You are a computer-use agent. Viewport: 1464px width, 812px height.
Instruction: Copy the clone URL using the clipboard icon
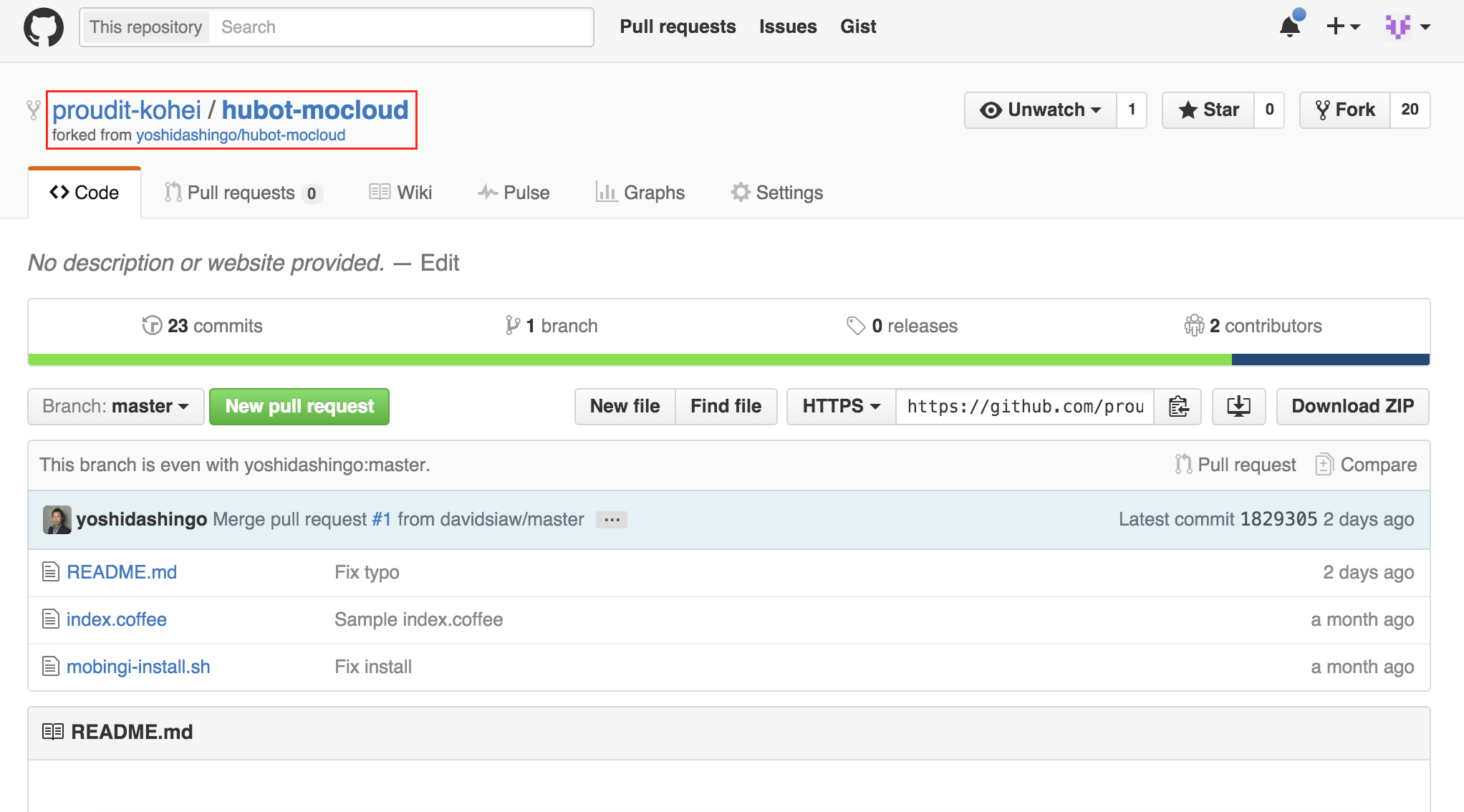click(x=1178, y=406)
